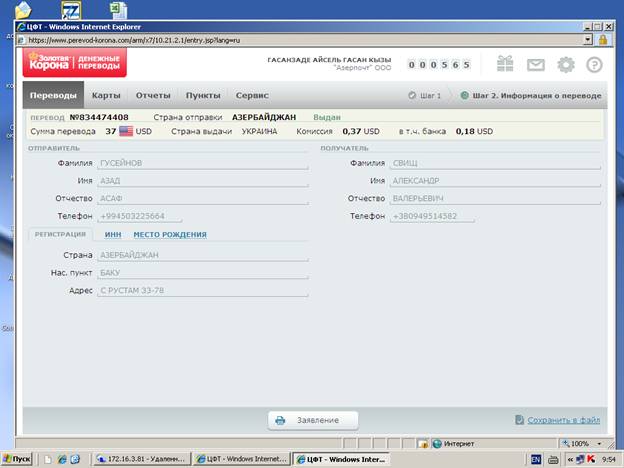Click the Интернет zone globe icon

click(437, 443)
